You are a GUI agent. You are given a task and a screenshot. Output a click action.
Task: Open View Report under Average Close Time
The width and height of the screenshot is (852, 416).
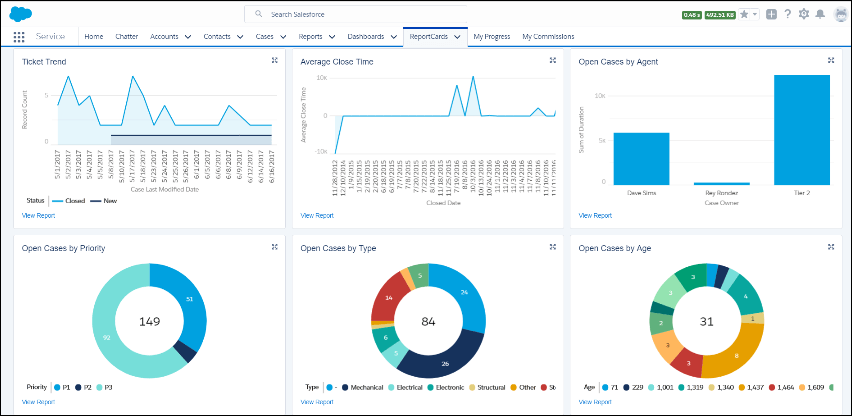(x=317, y=215)
